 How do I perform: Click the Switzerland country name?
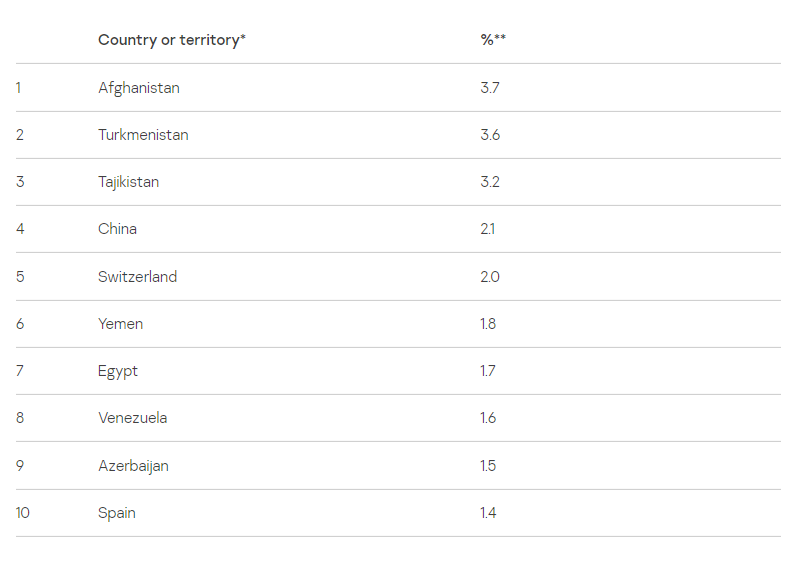click(x=137, y=277)
